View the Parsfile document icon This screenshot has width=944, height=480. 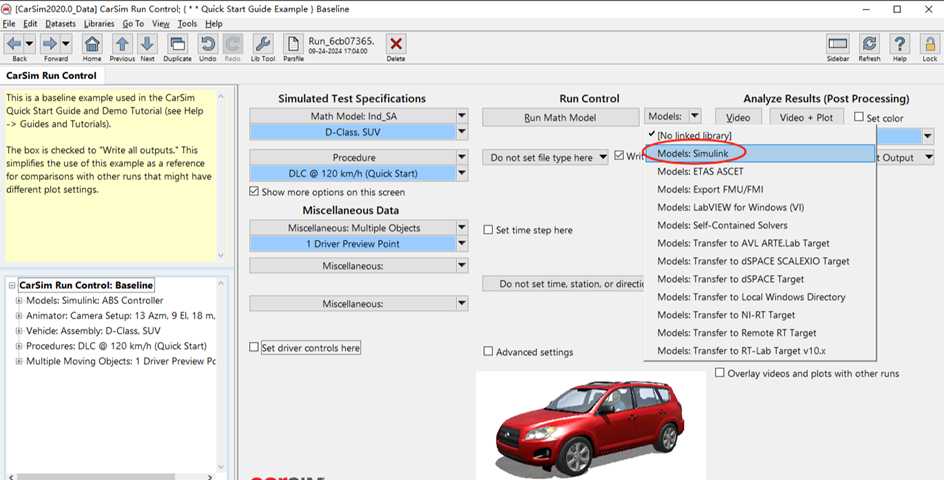(293, 44)
